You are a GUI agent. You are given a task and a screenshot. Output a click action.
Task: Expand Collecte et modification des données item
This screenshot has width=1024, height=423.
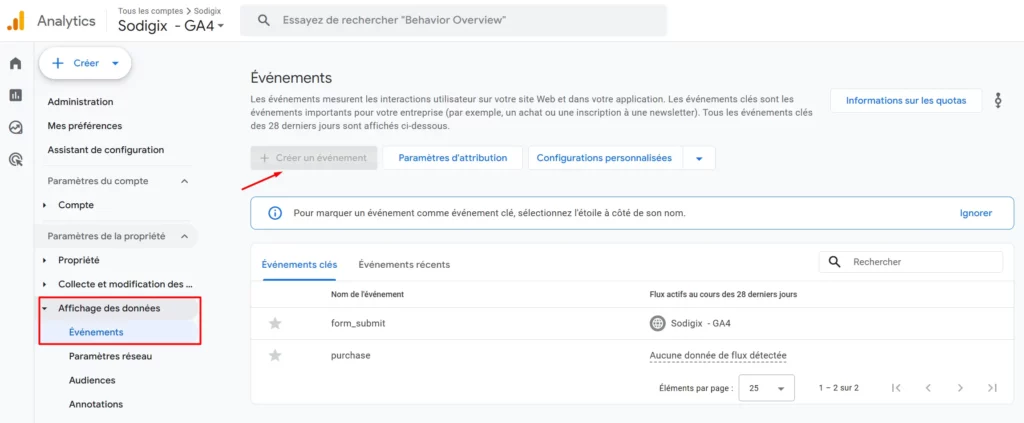pyautogui.click(x=44, y=284)
